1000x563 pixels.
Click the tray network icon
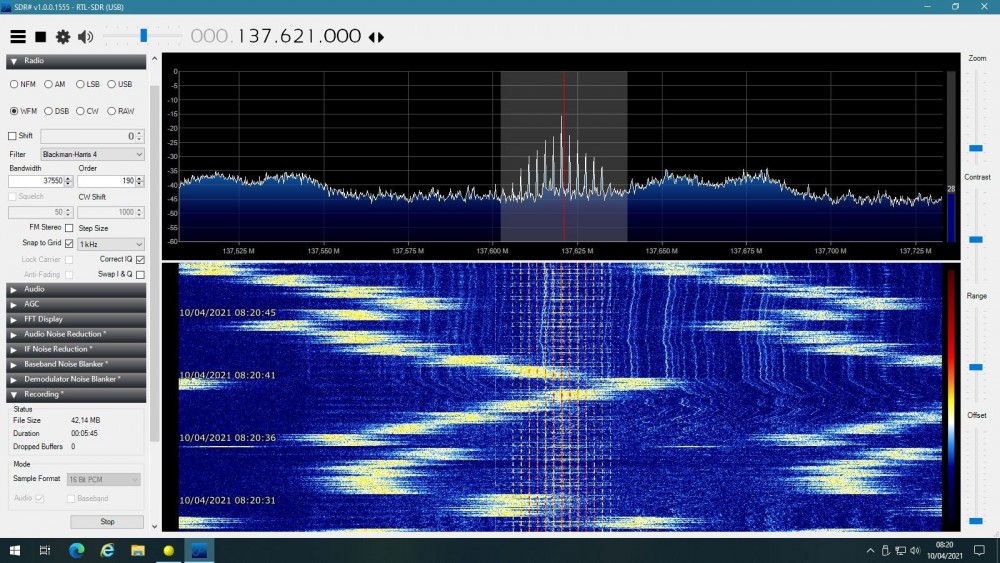pos(901,550)
